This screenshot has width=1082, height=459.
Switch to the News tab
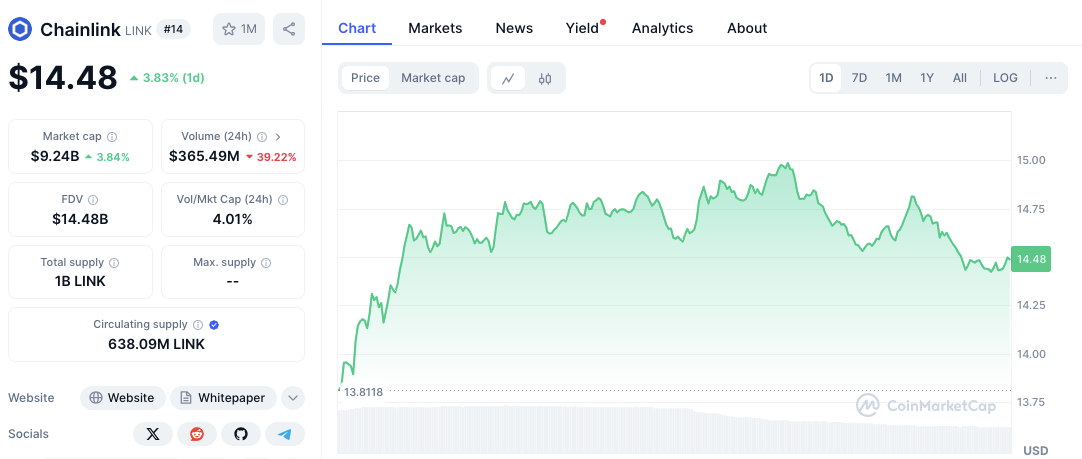(514, 28)
